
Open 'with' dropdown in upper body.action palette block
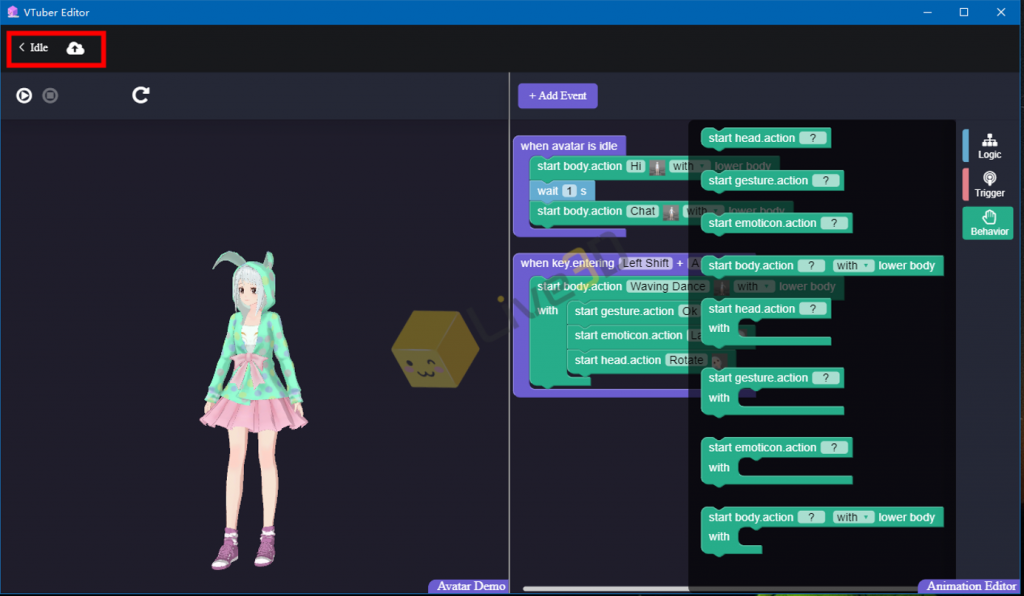tap(854, 266)
